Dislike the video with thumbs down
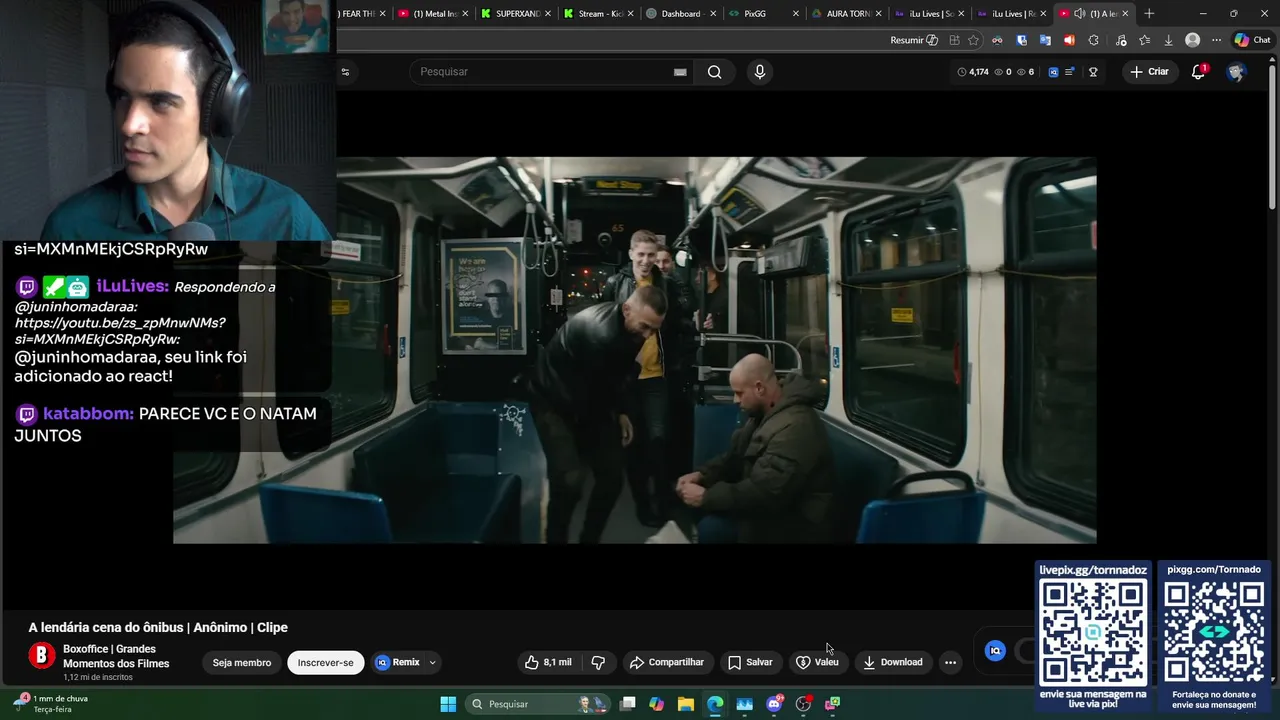The height and width of the screenshot is (720, 1280). coord(598,662)
